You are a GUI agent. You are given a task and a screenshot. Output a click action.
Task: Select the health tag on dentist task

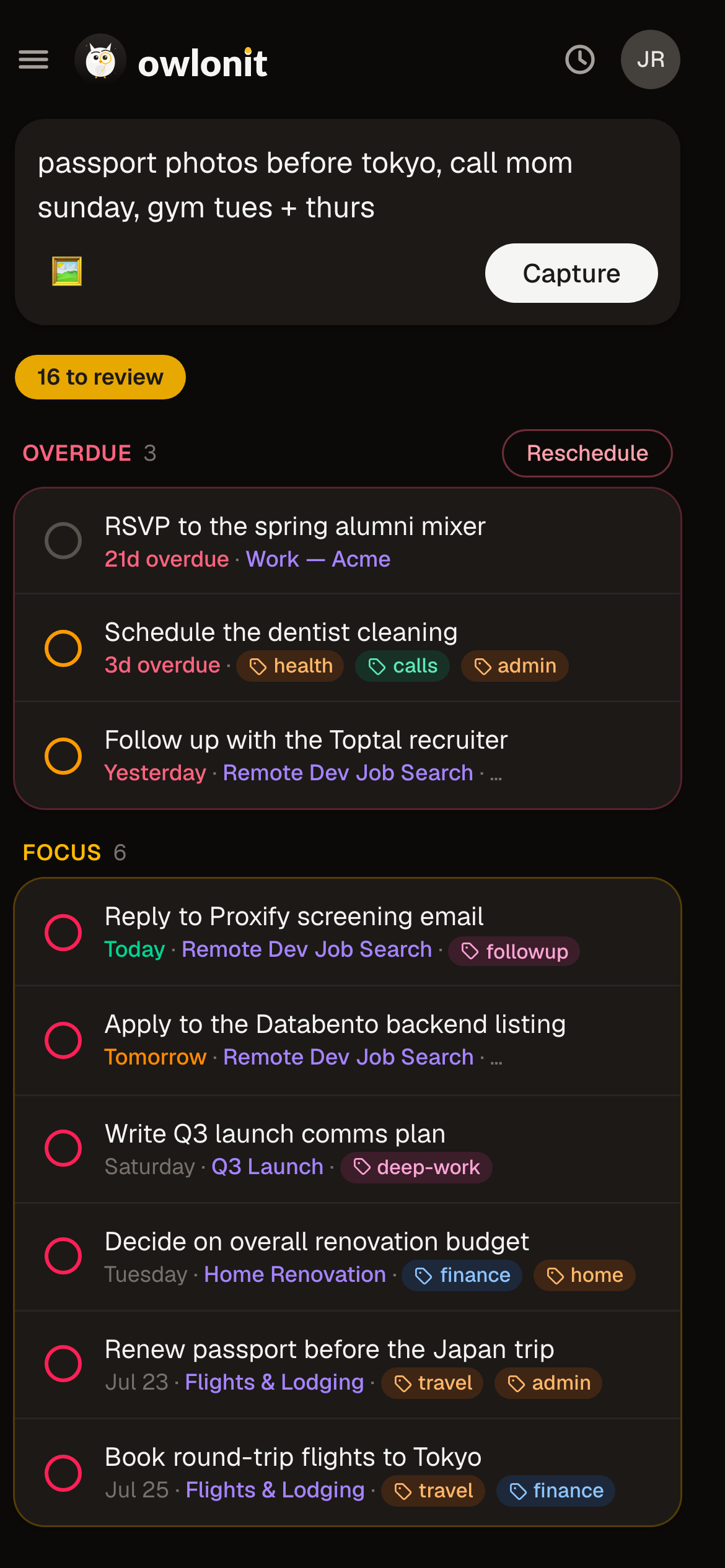(x=290, y=666)
